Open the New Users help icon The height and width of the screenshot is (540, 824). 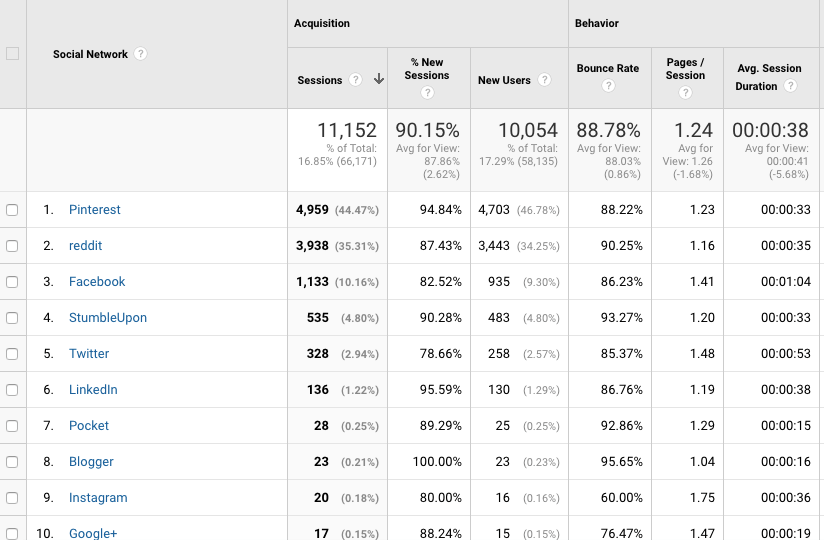coord(544,79)
